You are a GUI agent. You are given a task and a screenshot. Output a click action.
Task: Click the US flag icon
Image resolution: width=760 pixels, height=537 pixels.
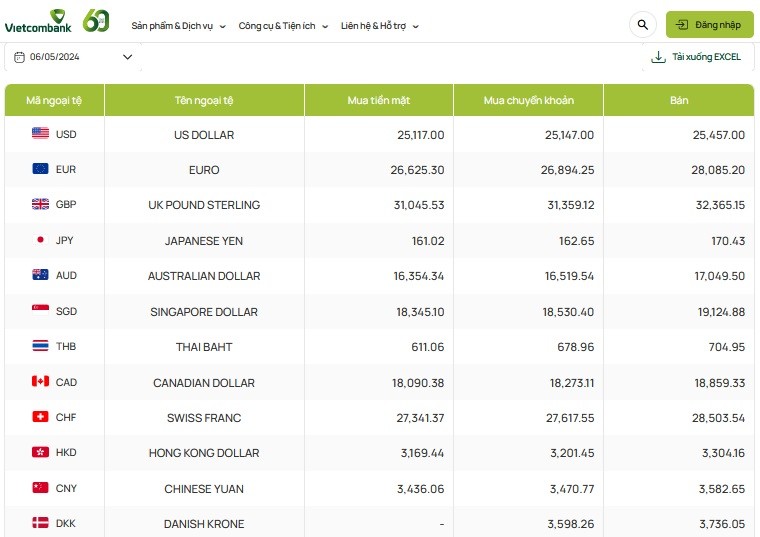coord(41,134)
